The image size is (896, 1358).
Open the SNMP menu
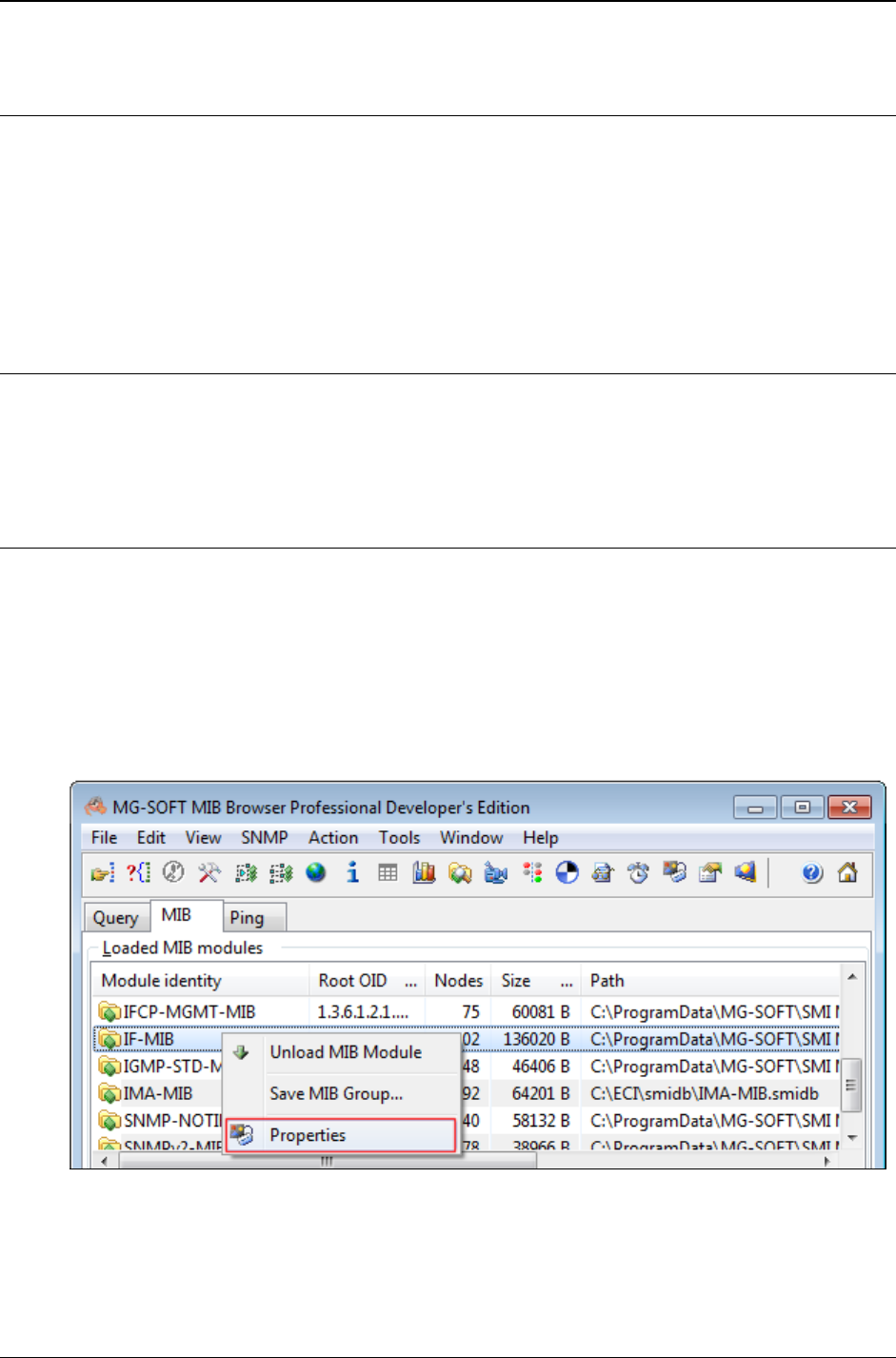tap(265, 838)
